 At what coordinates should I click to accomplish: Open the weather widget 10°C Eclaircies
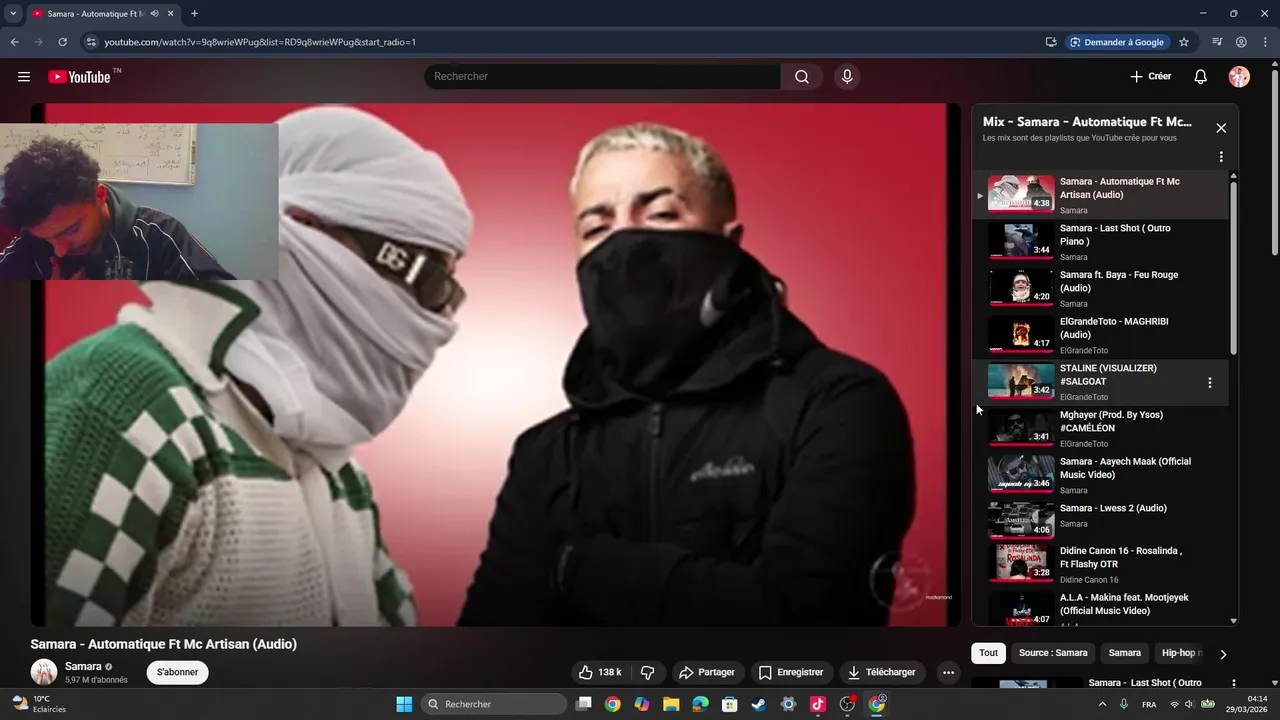click(x=39, y=704)
